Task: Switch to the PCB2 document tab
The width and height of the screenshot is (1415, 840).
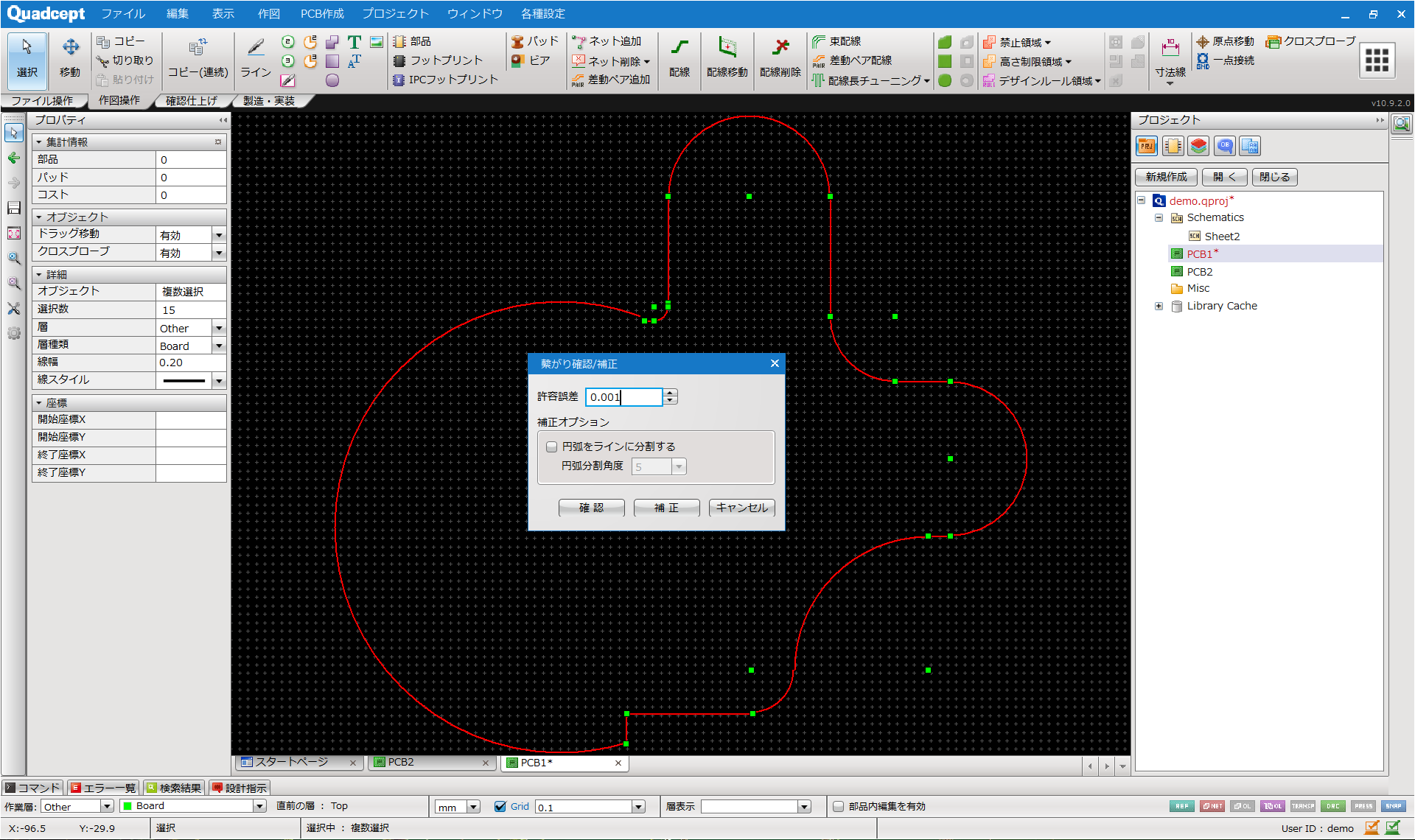Action: [402, 763]
